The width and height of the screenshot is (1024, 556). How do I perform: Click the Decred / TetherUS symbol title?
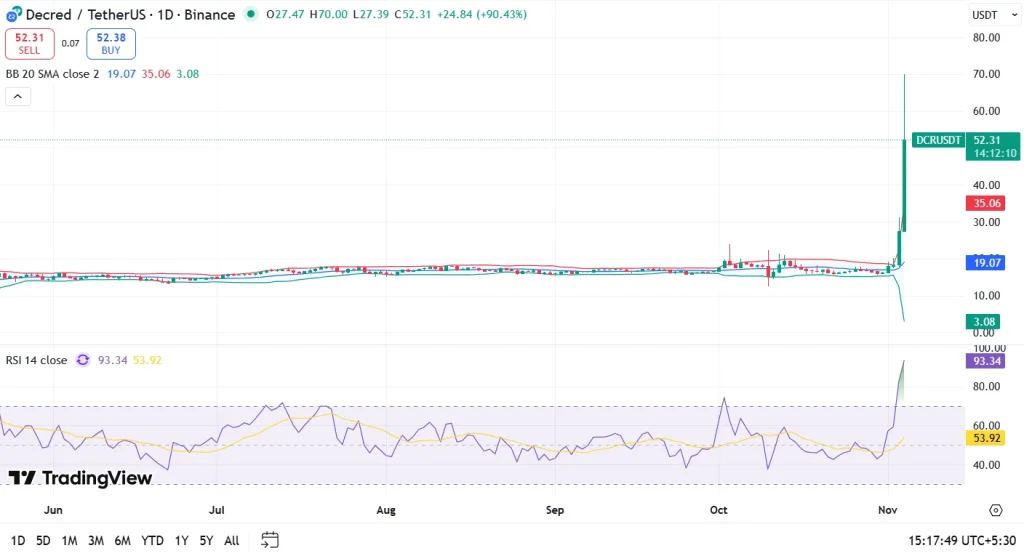[130, 14]
